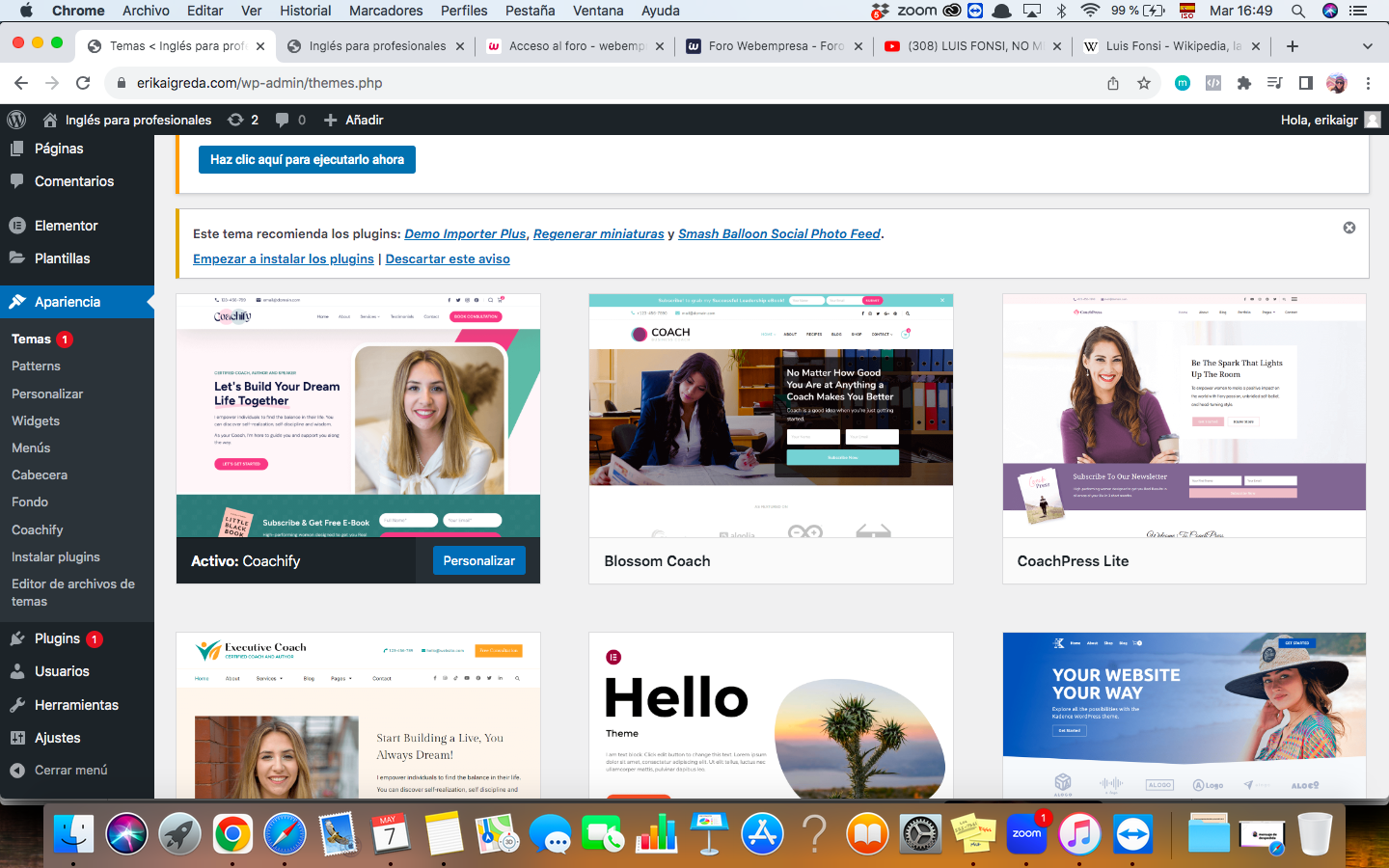Open the Marcadores menu
Image resolution: width=1389 pixels, height=868 pixels.
tap(386, 11)
